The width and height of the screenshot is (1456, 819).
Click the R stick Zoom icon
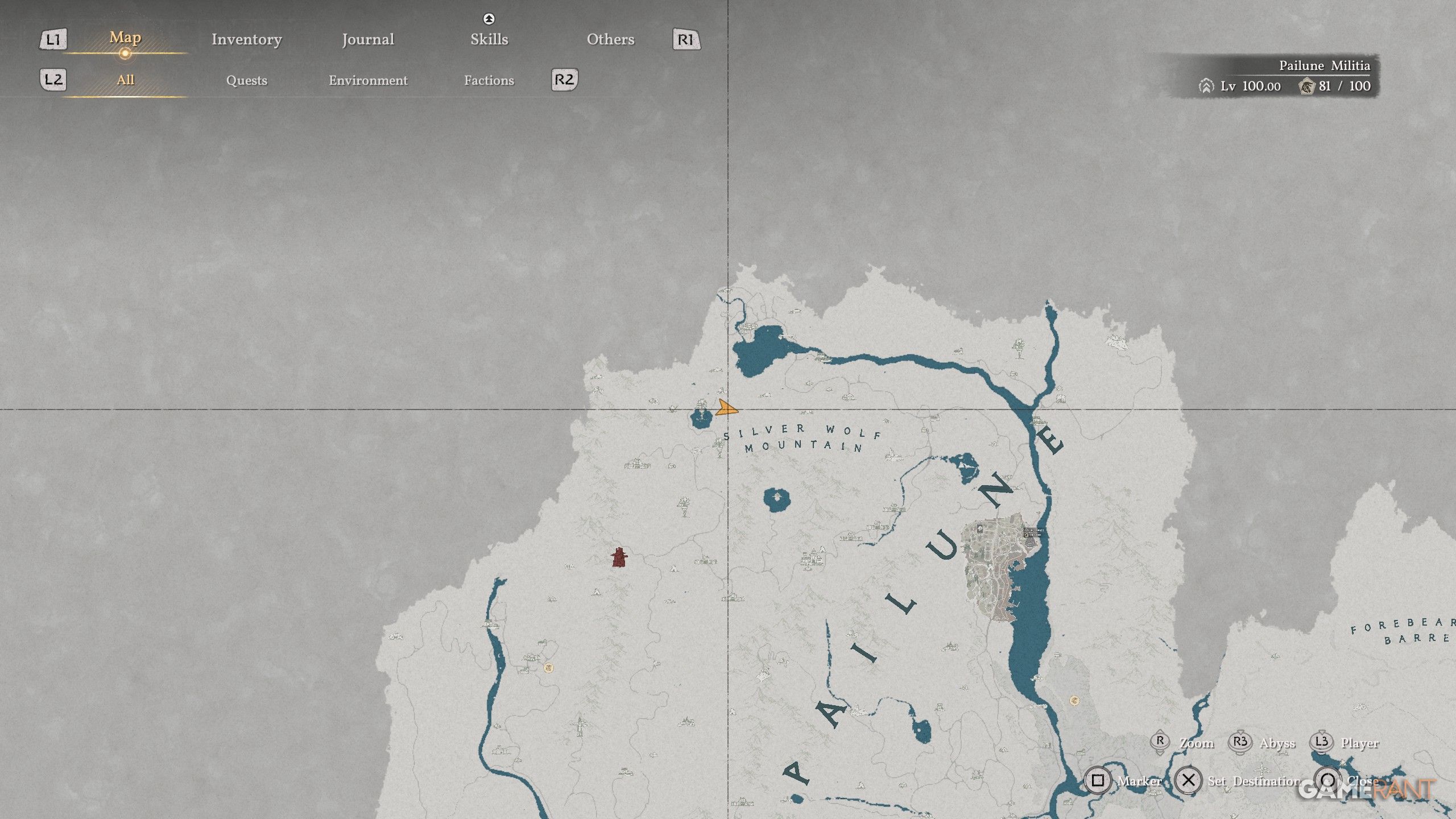coord(1160,742)
